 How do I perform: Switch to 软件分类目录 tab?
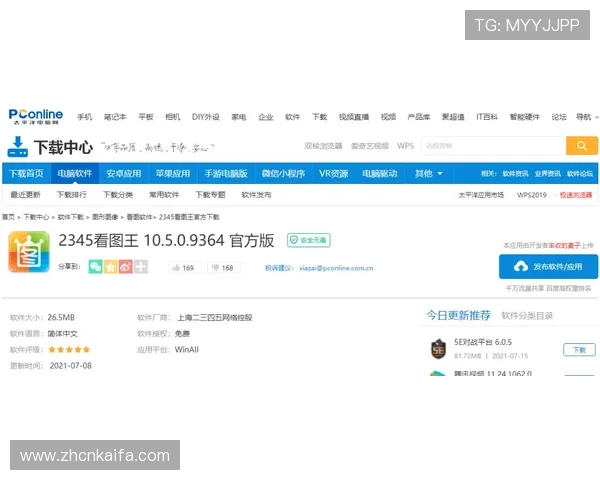(527, 316)
